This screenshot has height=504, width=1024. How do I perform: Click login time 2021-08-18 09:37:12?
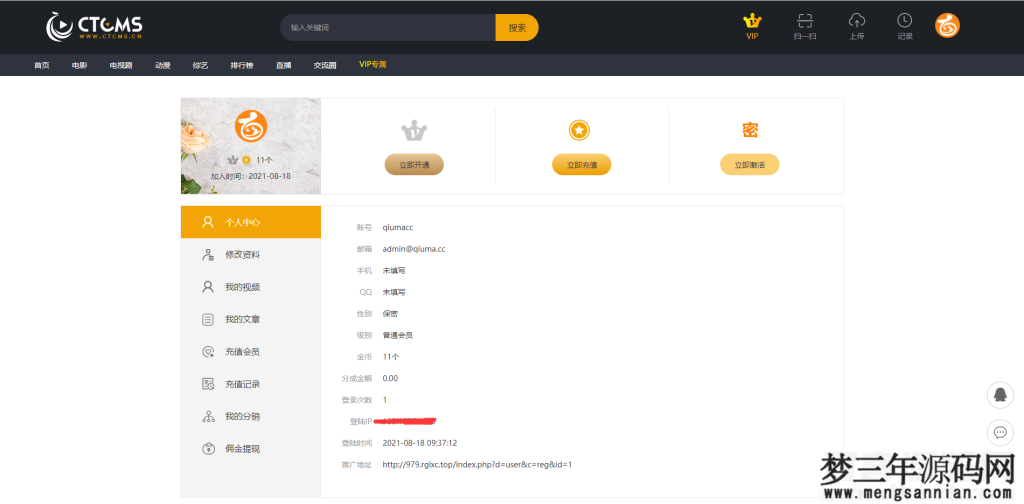tap(420, 443)
